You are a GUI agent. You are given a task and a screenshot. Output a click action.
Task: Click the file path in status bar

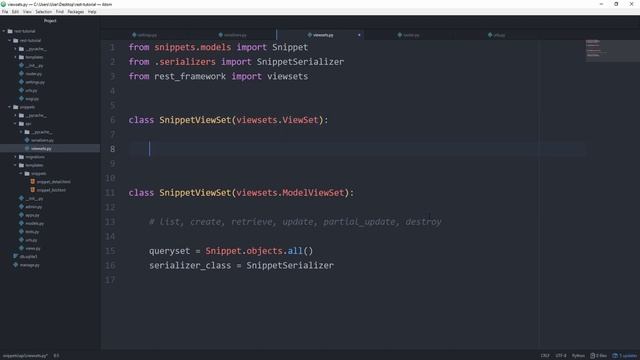[25, 356]
